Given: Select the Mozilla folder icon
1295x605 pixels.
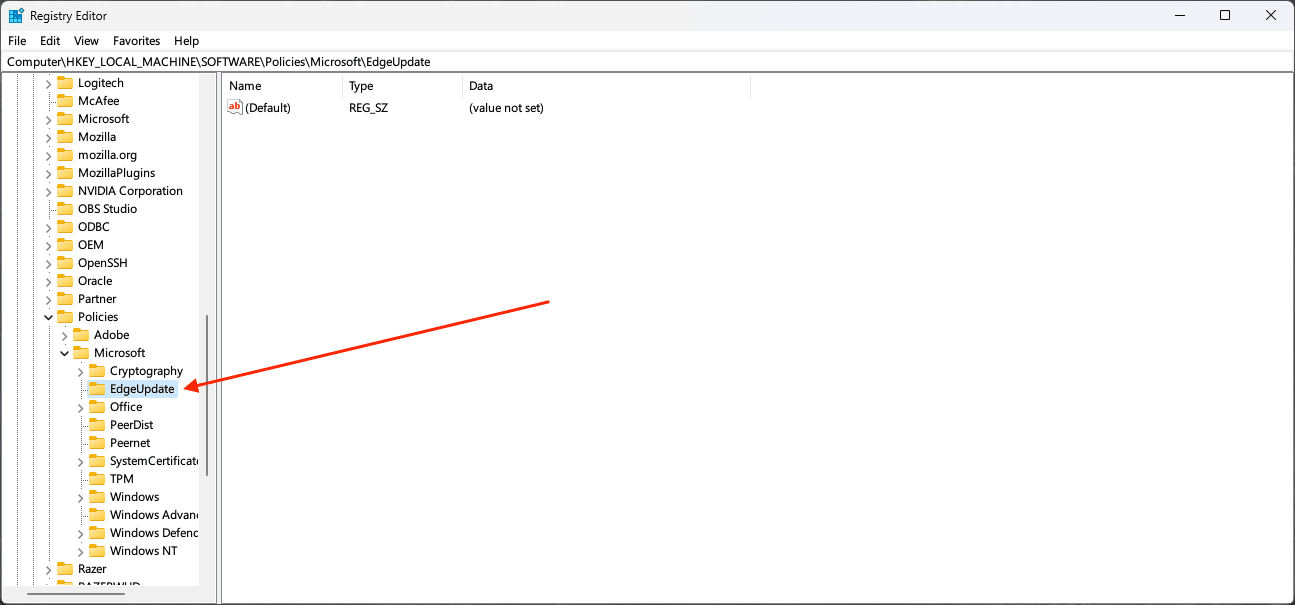Looking at the screenshot, I should 65,137.
